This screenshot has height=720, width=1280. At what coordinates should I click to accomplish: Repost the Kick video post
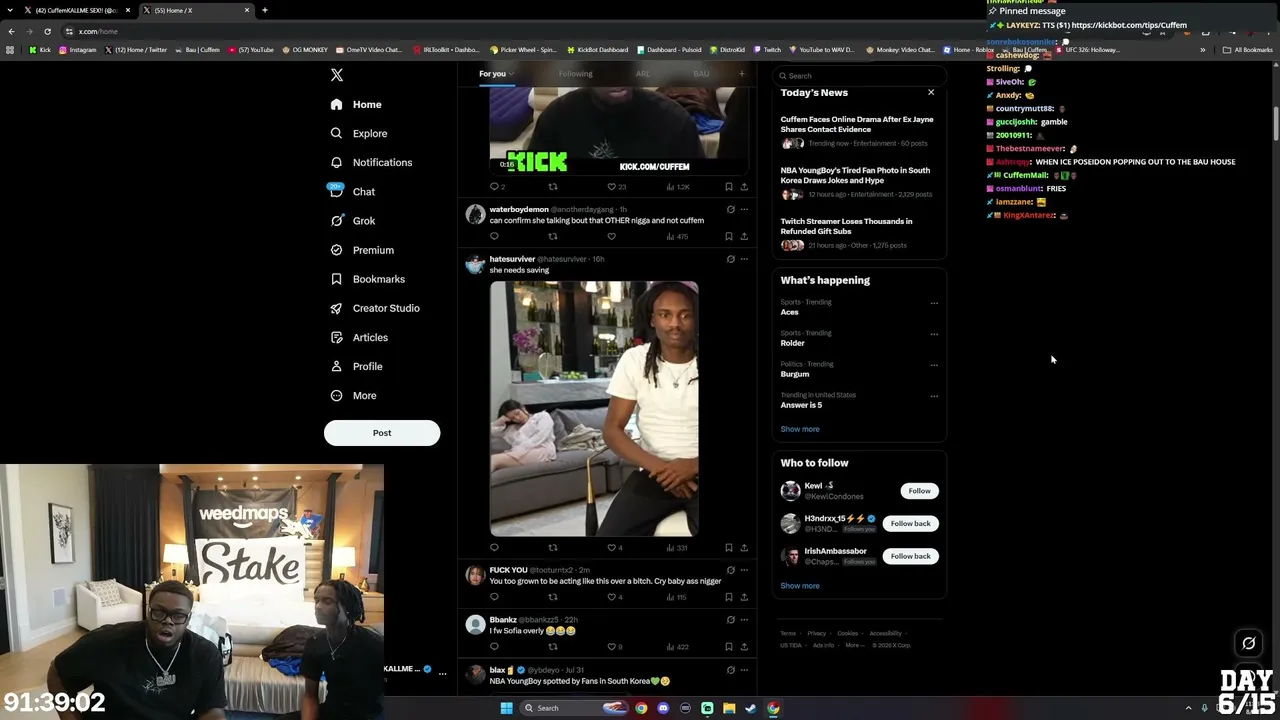click(553, 186)
